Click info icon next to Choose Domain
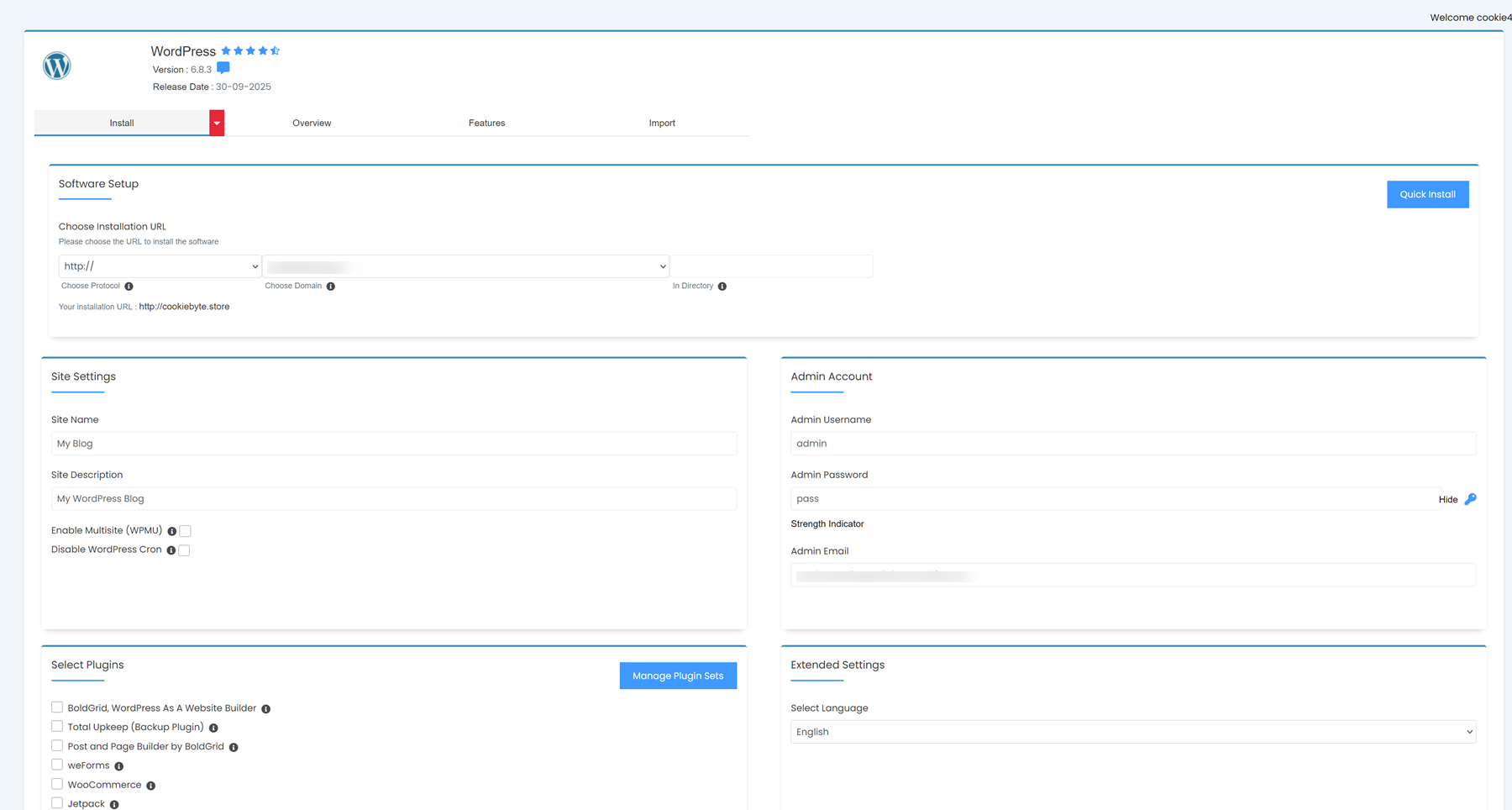This screenshot has width=1512, height=810. 331,287
